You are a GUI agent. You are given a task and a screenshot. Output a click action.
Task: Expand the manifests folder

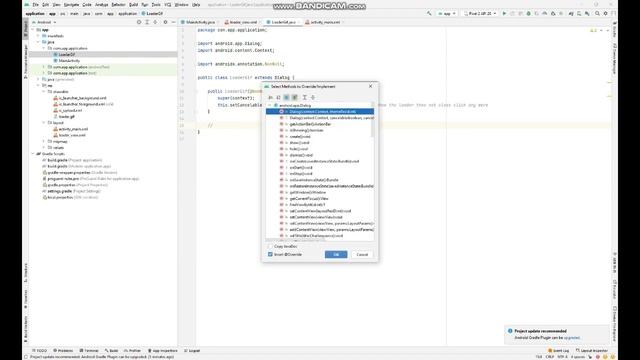(x=39, y=36)
